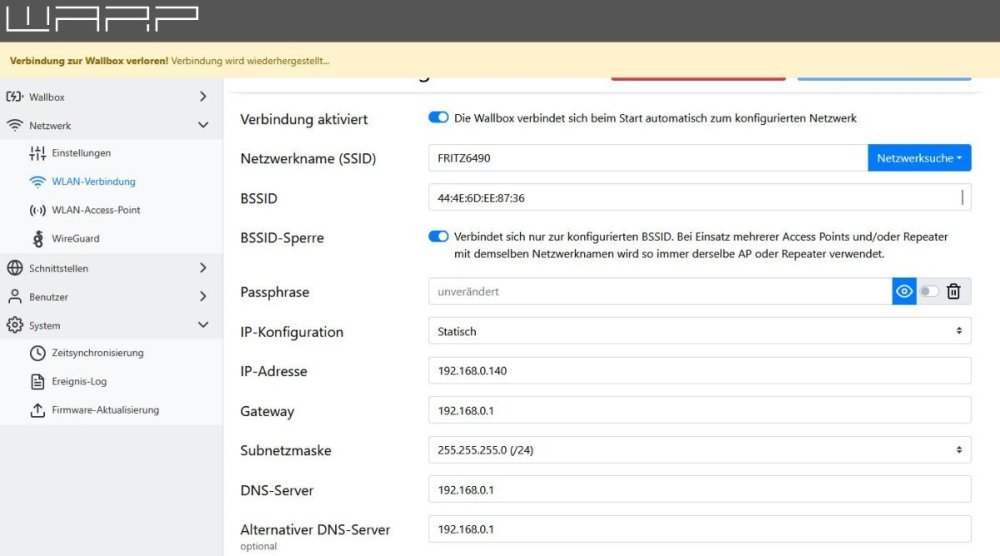Open Firmware-Aktualisierung upload entry
This screenshot has width=1000, height=556.
point(104,410)
